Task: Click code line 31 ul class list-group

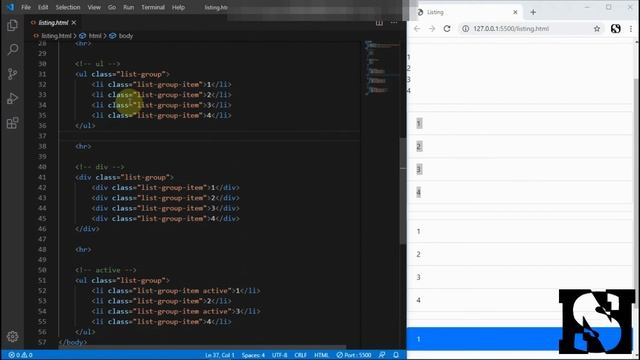Action: point(122,74)
